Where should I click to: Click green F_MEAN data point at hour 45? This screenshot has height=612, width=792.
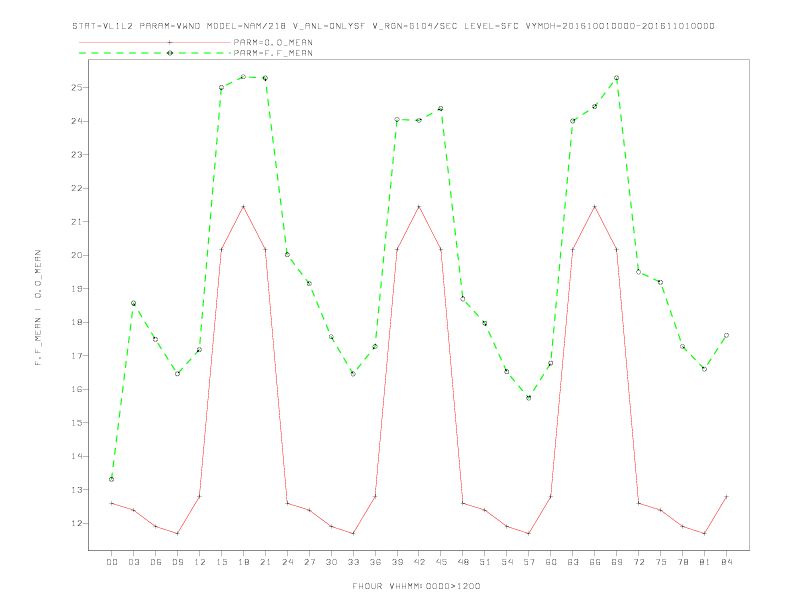pyautogui.click(x=440, y=109)
